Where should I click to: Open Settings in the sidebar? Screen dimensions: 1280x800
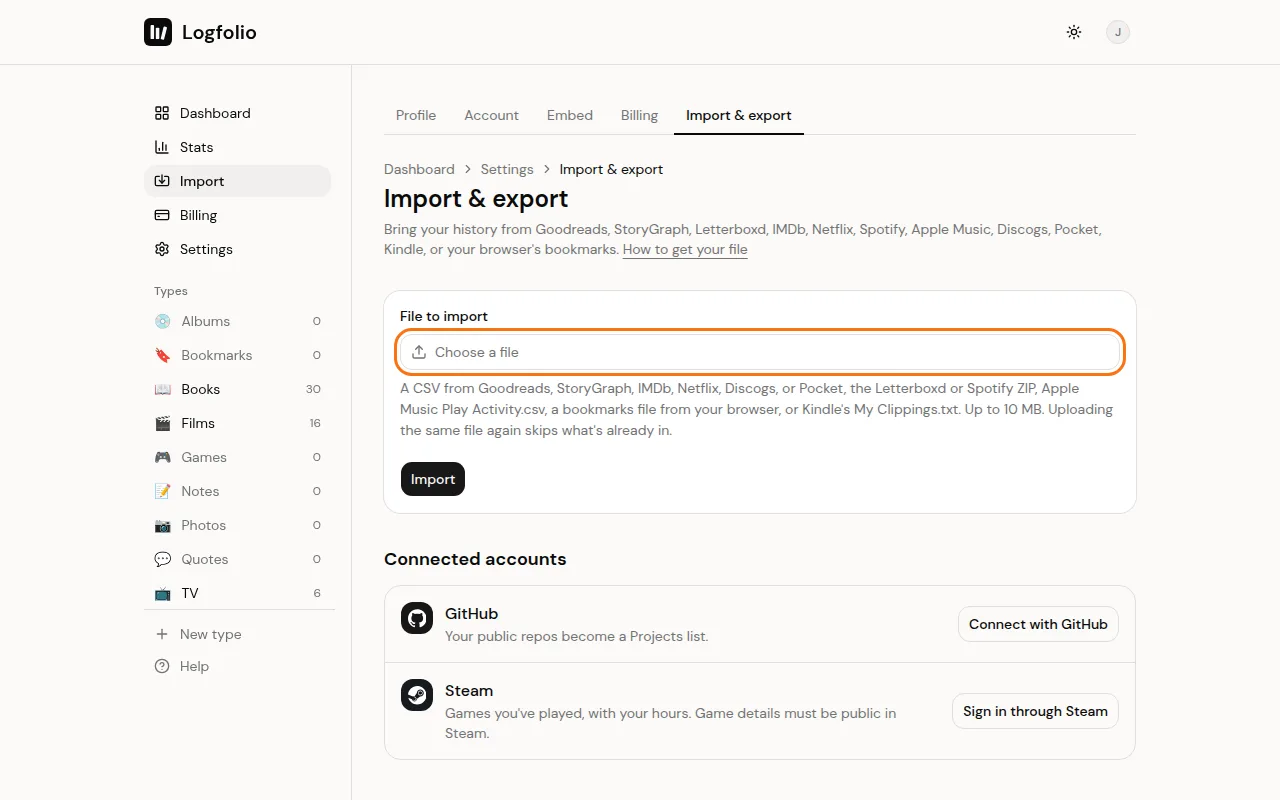pyautogui.click(x=237, y=249)
